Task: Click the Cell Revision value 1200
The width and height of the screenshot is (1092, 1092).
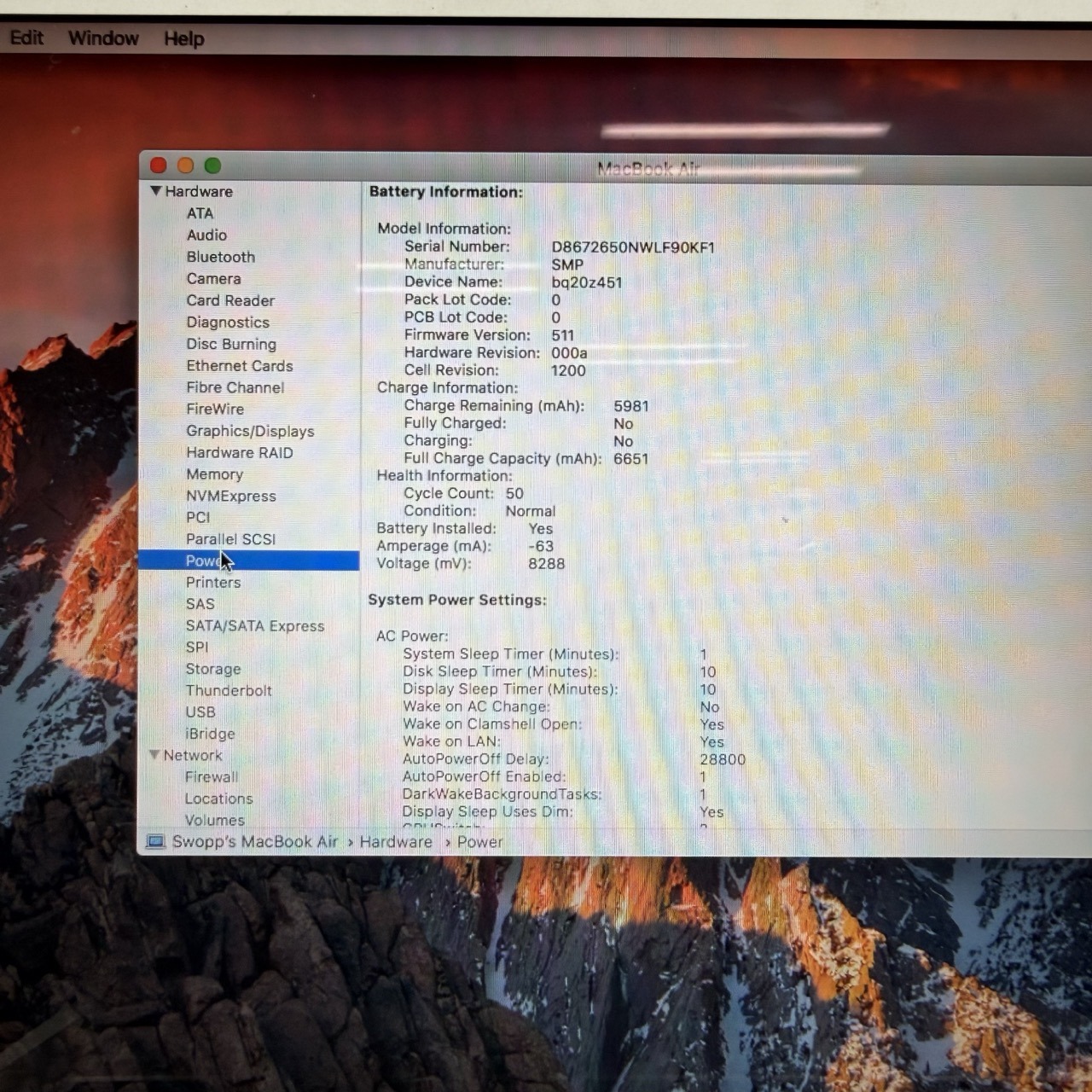Action: 568,370
